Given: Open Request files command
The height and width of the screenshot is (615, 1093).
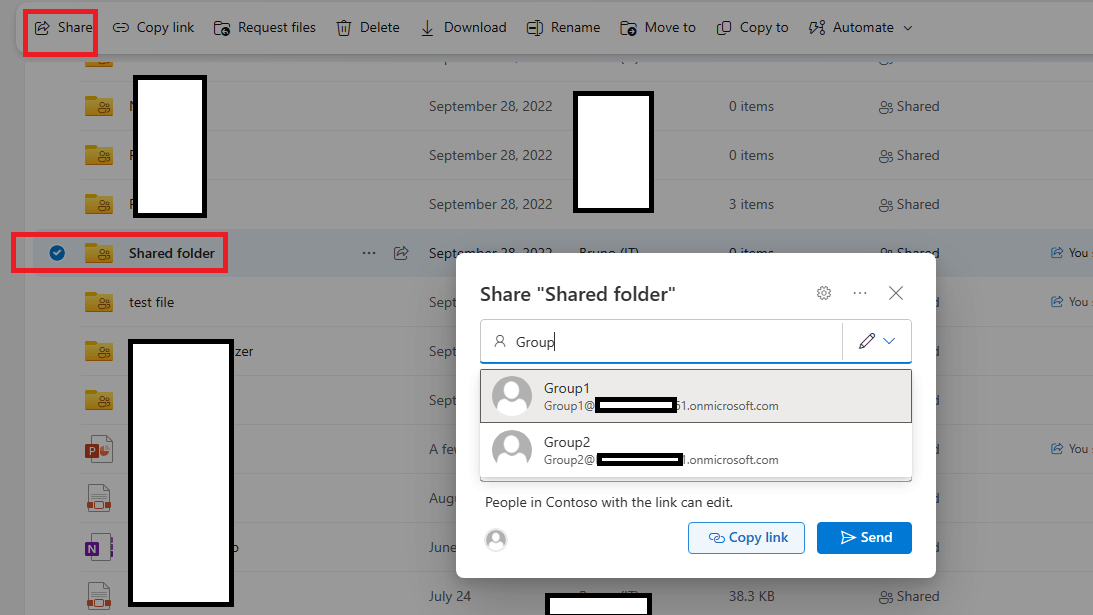Looking at the screenshot, I should click(x=265, y=28).
